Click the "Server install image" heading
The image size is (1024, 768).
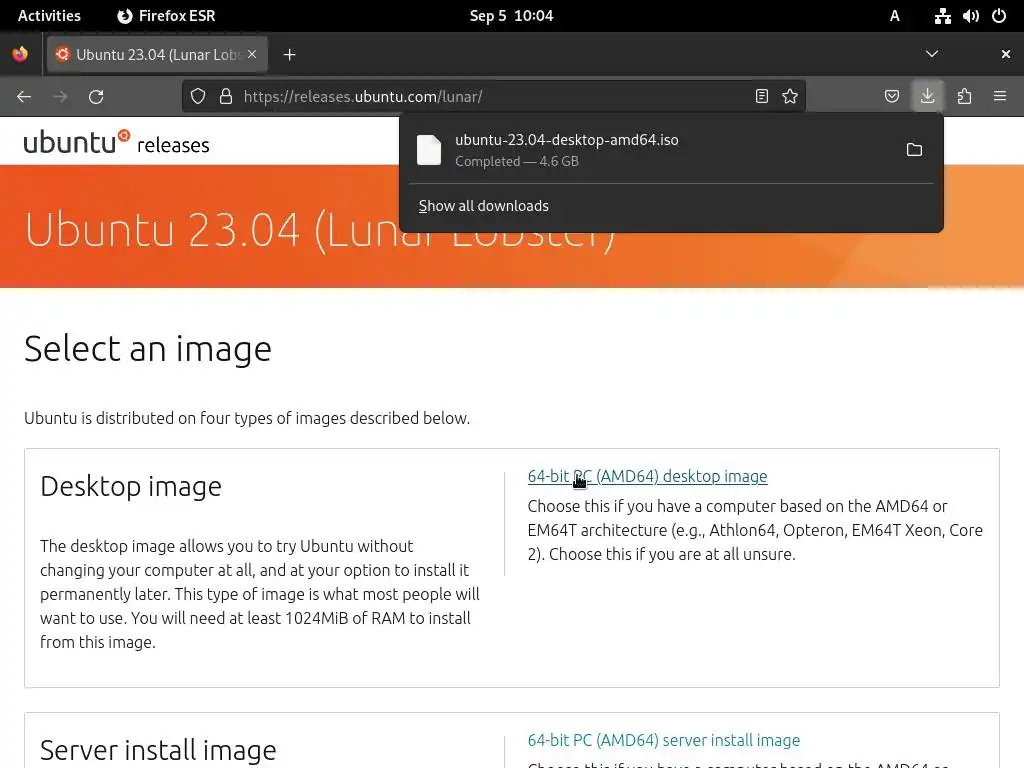point(158,750)
